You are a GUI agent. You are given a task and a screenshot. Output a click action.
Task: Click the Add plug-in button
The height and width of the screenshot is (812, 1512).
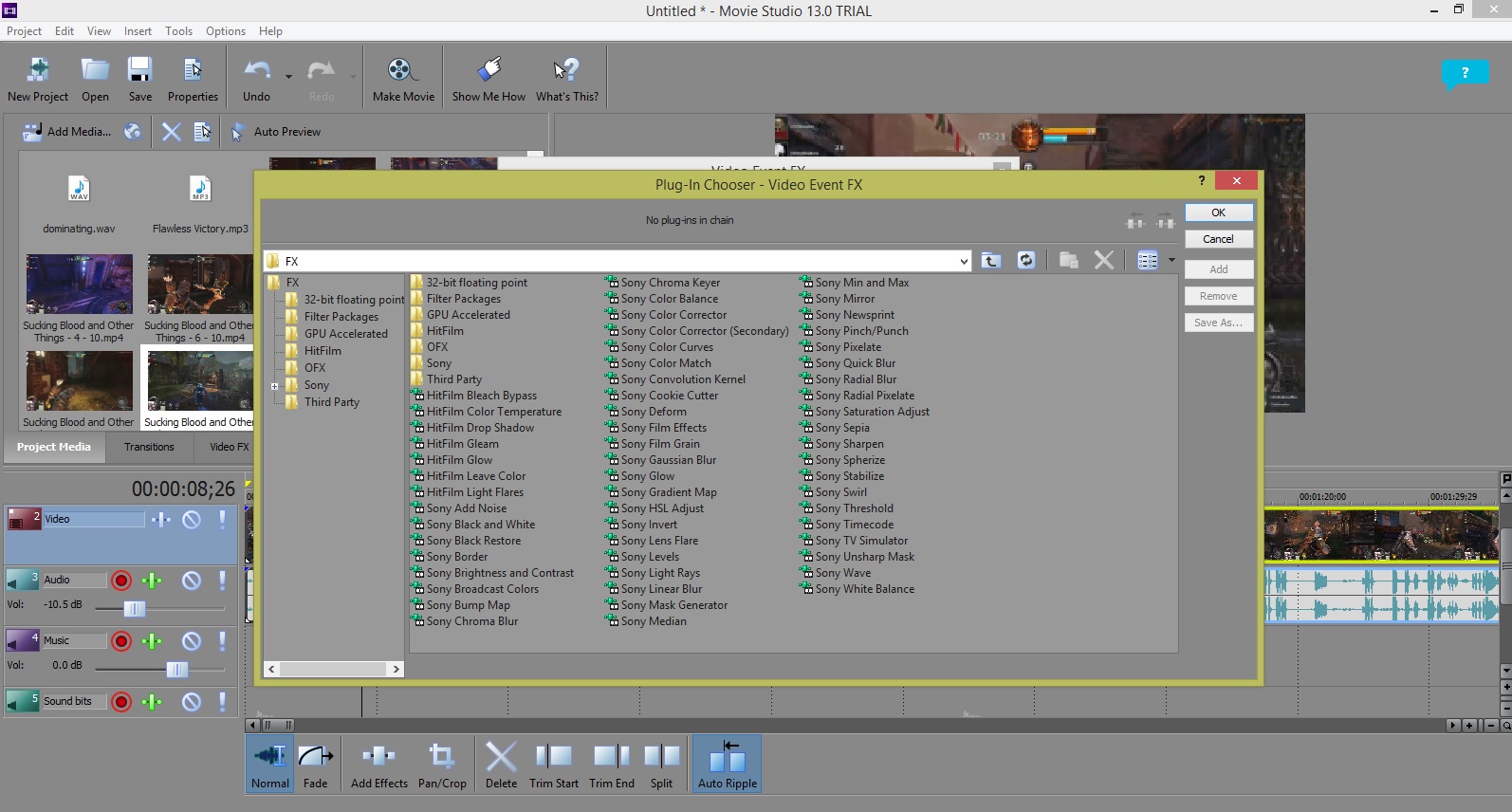[1219, 269]
